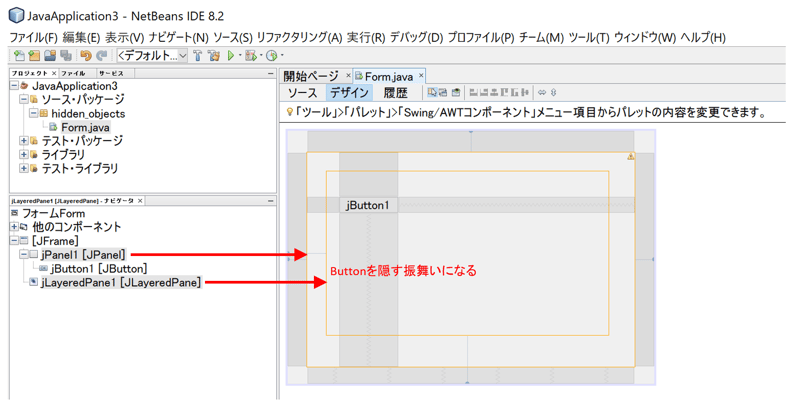800x408 pixels.
Task: Open the ファイル(F) menu
Action: [x=34, y=37]
